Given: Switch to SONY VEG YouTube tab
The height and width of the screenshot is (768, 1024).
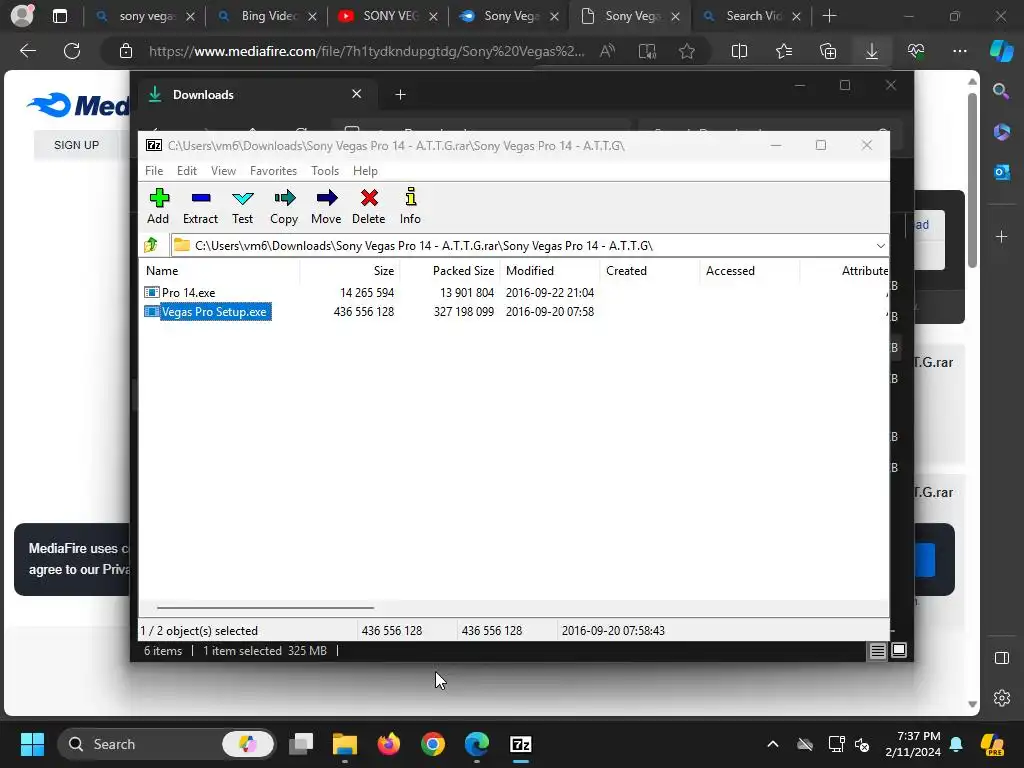Looking at the screenshot, I should (389, 16).
